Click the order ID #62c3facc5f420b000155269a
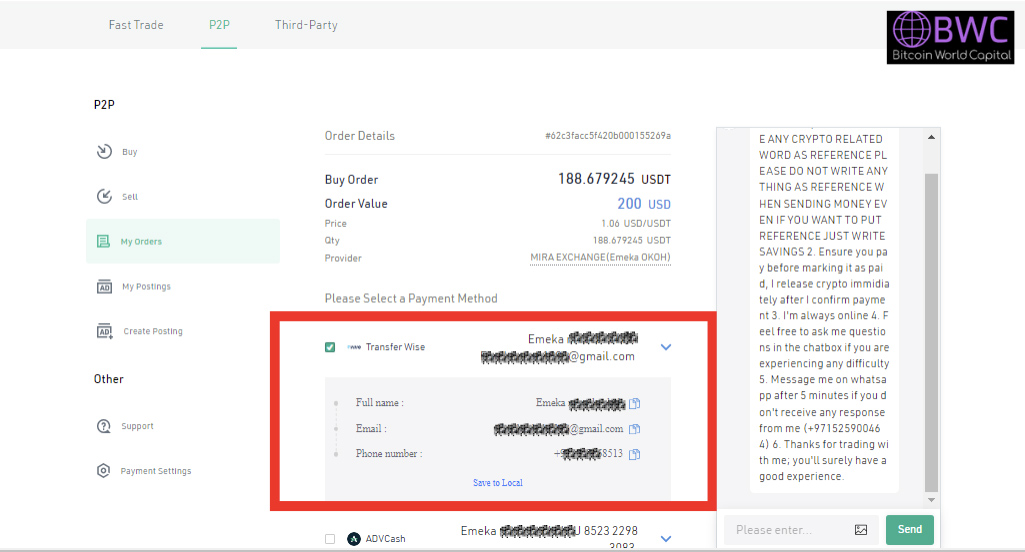 coord(608,136)
